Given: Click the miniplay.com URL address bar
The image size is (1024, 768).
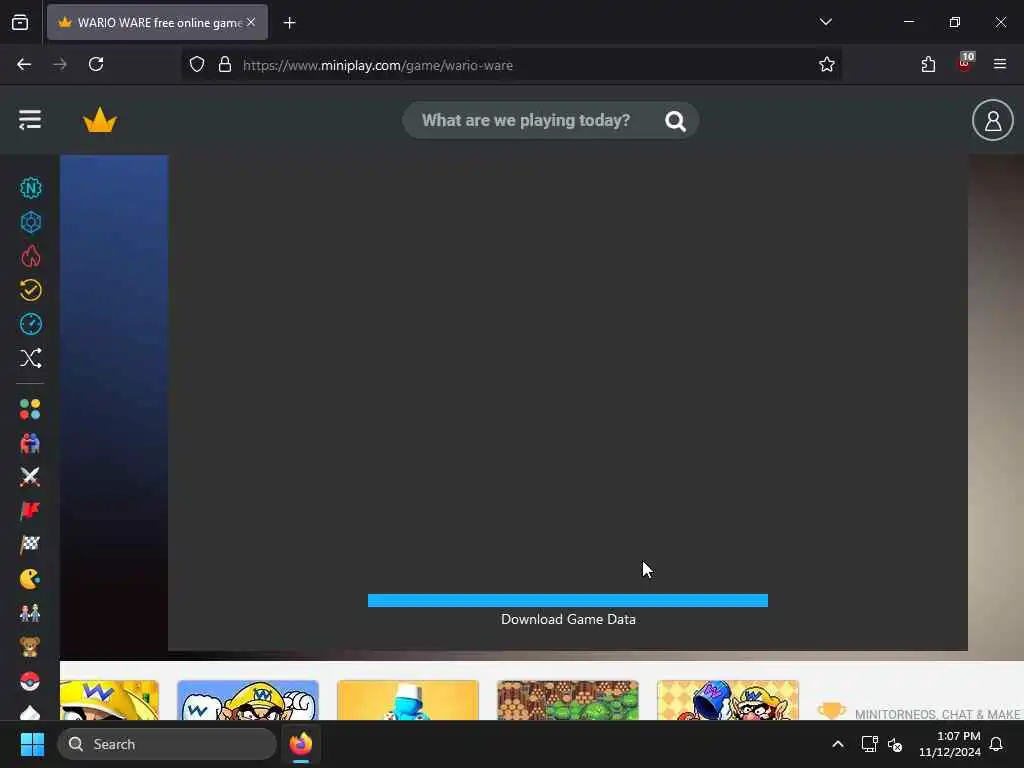Looking at the screenshot, I should (x=511, y=65).
